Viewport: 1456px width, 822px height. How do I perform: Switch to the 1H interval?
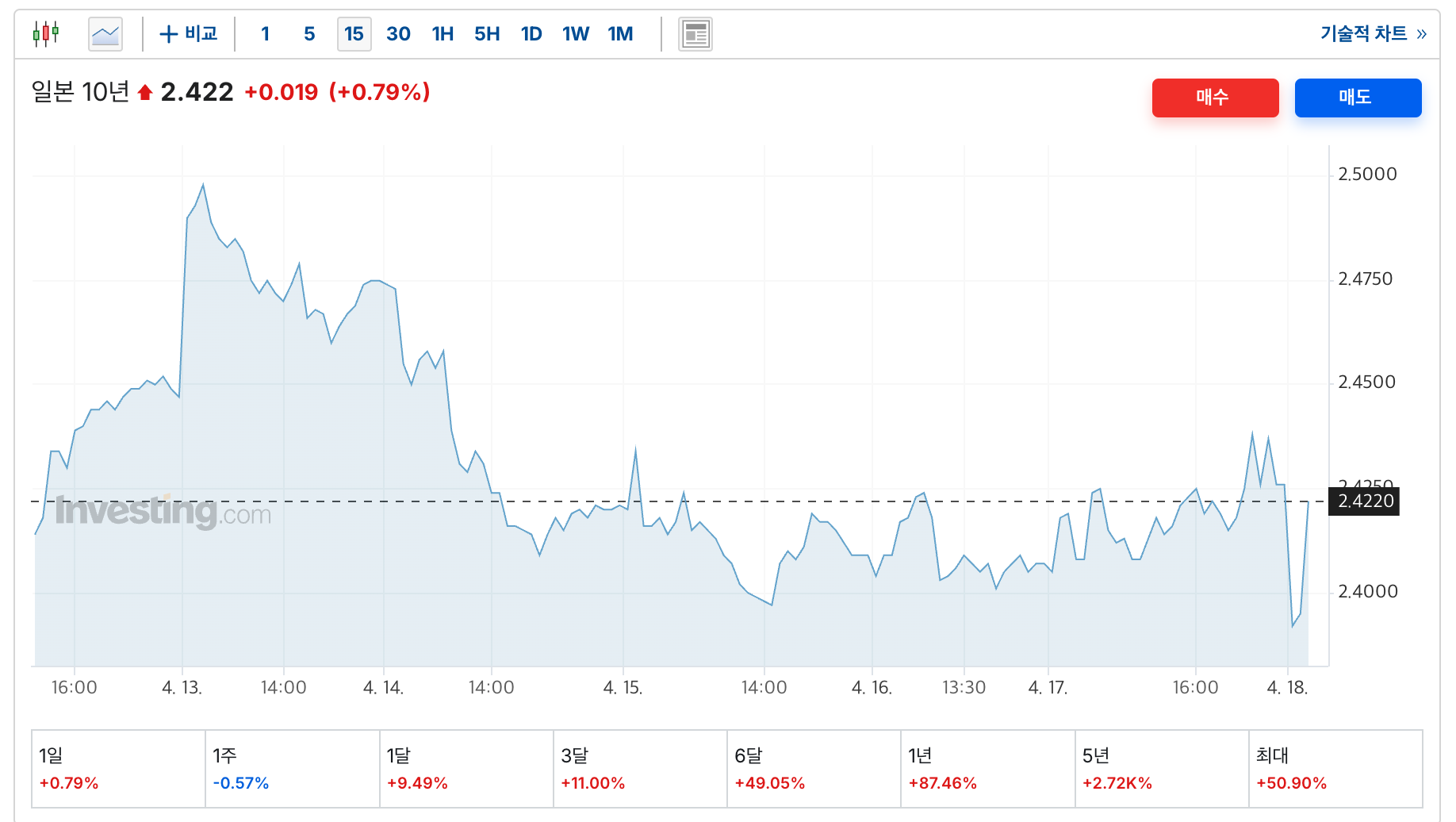pyautogui.click(x=443, y=34)
